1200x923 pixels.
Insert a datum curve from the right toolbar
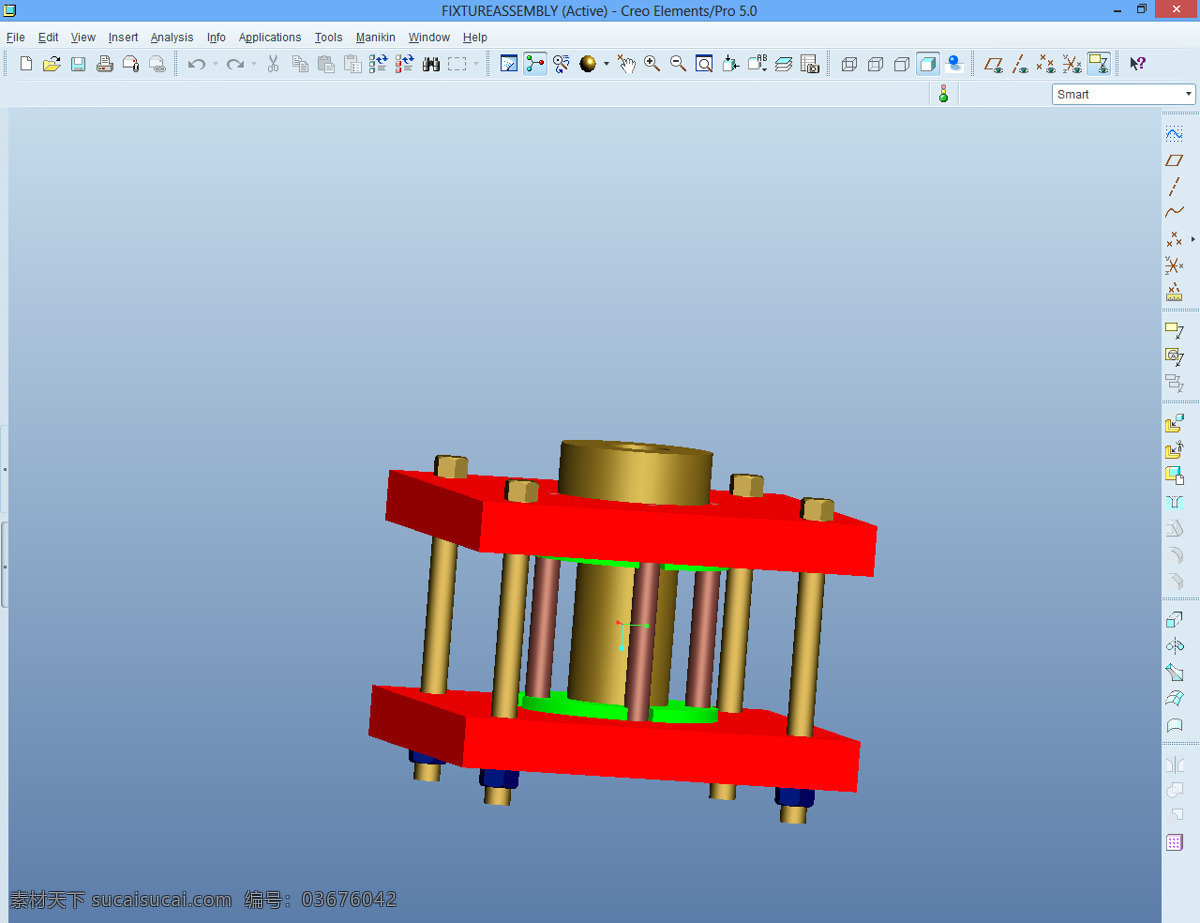pos(1174,212)
